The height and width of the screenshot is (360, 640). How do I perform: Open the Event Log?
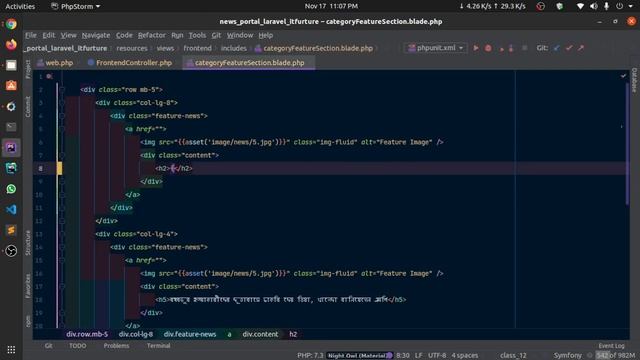point(611,346)
